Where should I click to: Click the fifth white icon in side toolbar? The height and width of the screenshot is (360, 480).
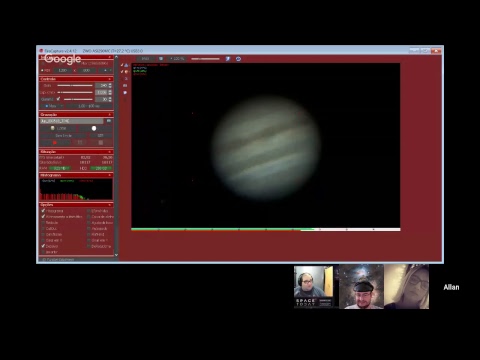(125, 93)
